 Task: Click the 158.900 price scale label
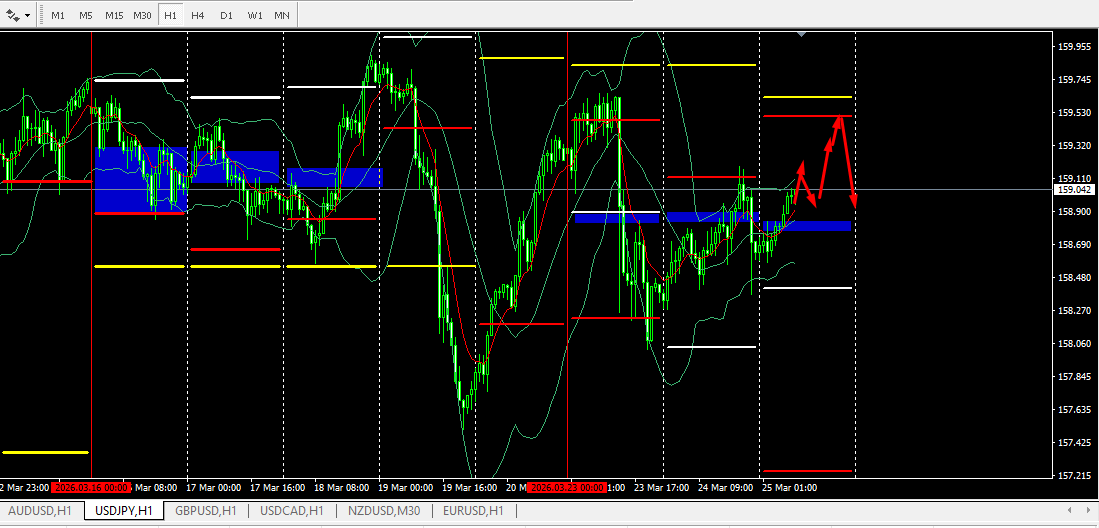[1074, 212]
